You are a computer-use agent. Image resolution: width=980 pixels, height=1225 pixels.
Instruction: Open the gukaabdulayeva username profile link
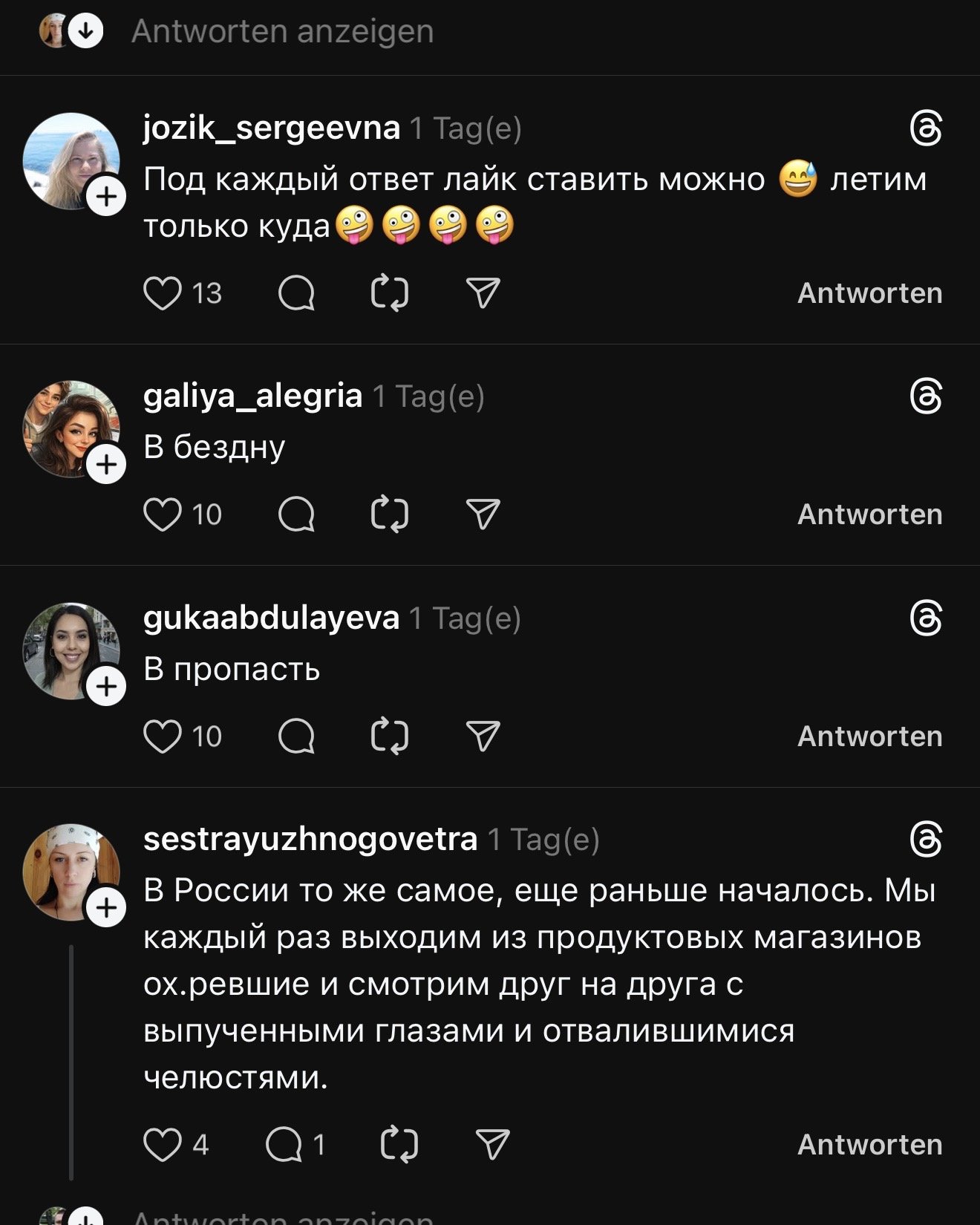point(271,618)
